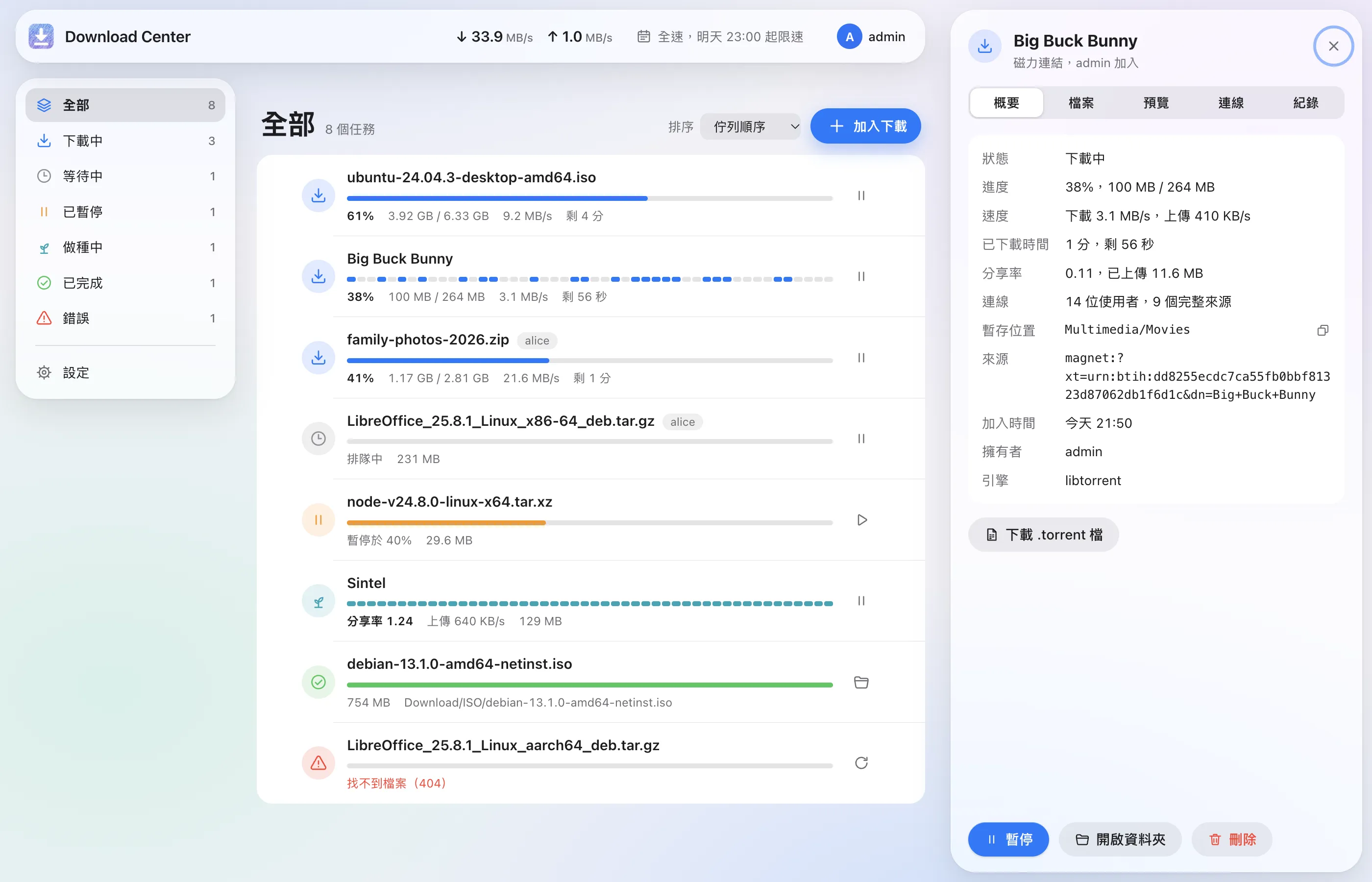Filter sidebar to 錯誤 tasks
The height and width of the screenshot is (882, 1372).
click(x=125, y=318)
